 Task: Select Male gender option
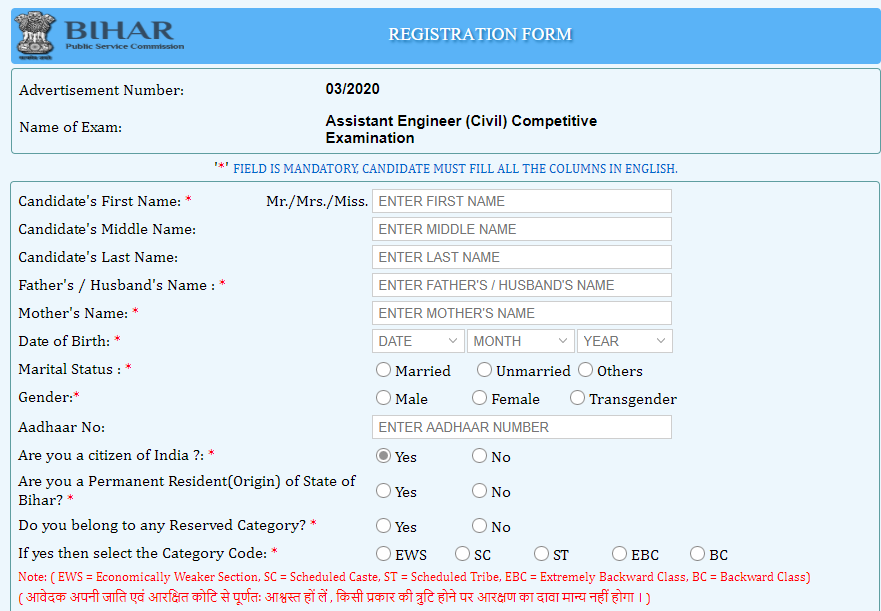(x=383, y=397)
